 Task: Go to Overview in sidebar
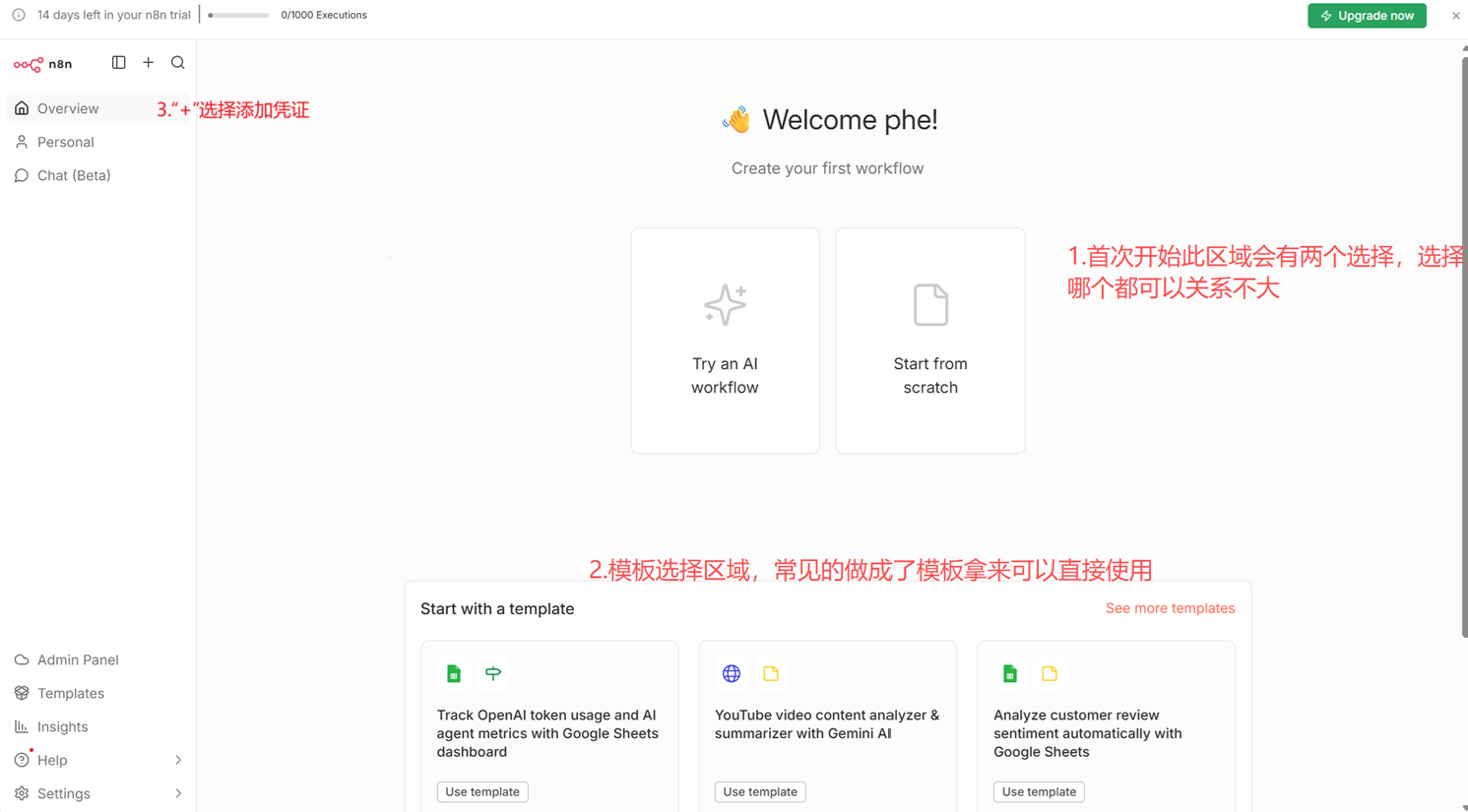tap(97, 108)
